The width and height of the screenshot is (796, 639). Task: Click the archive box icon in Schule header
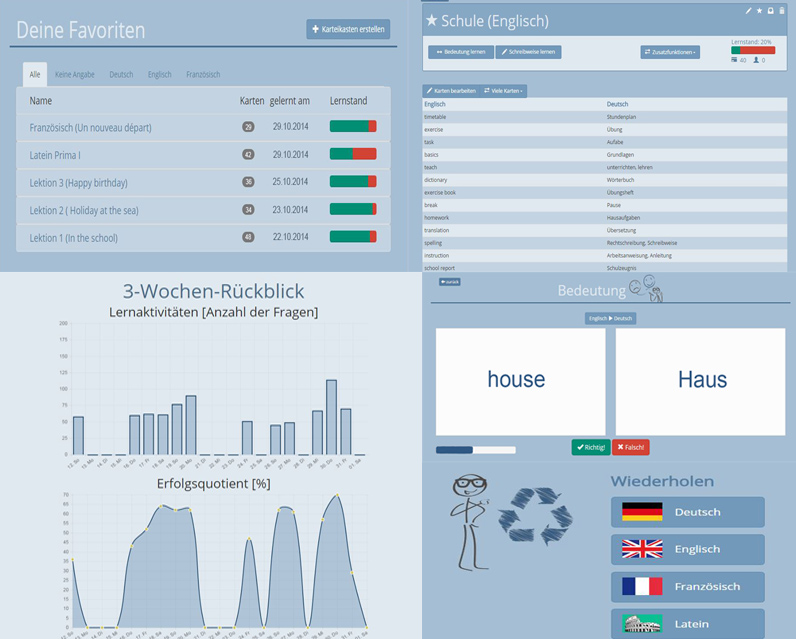click(771, 11)
